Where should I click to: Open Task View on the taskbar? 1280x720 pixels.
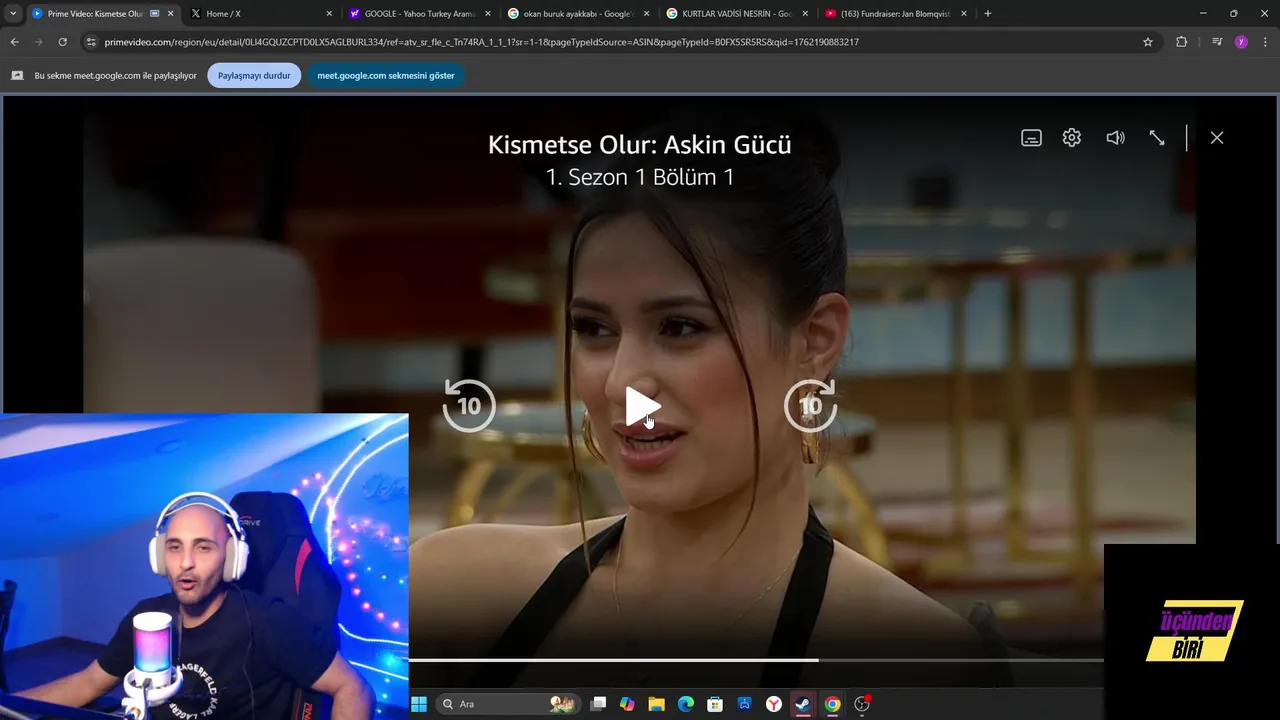(x=598, y=704)
